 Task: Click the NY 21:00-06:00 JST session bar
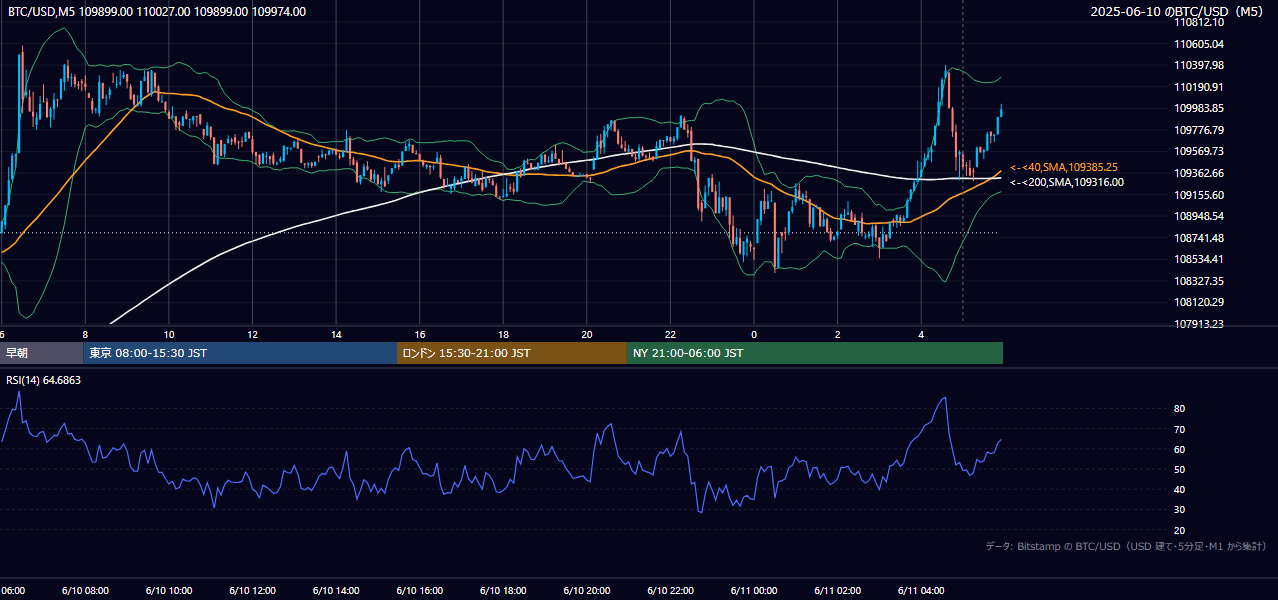pos(815,353)
